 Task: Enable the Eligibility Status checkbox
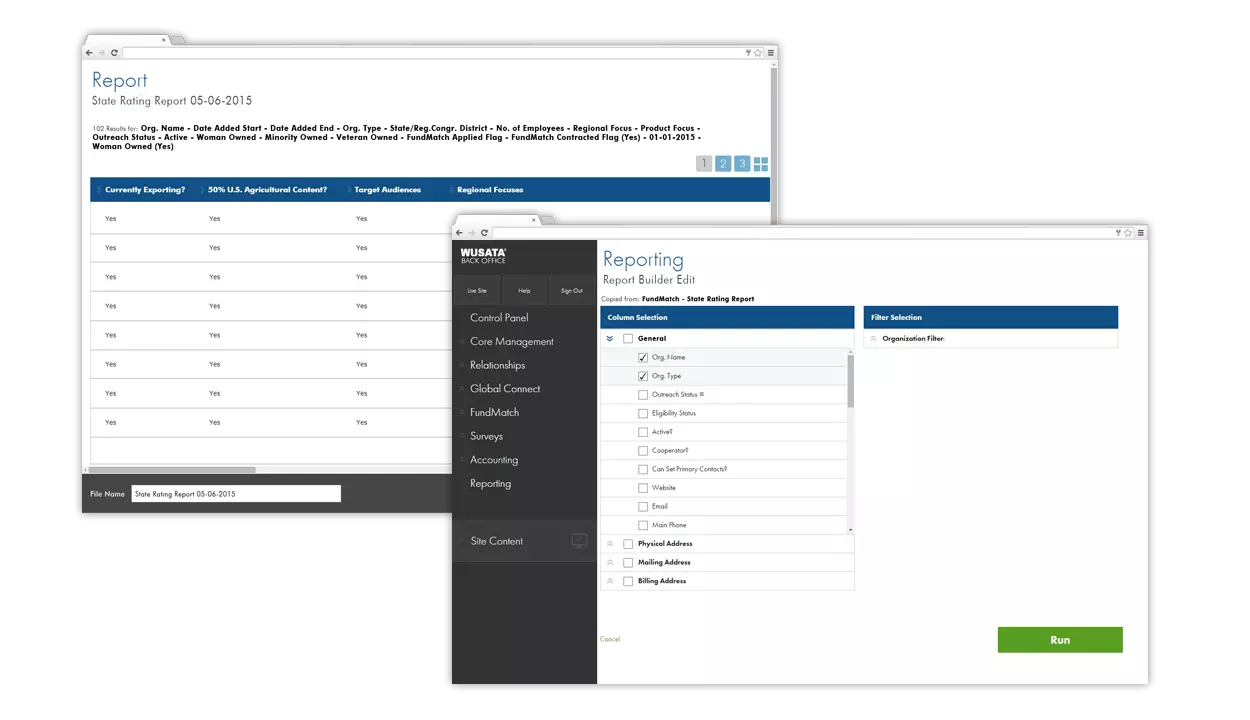pyautogui.click(x=643, y=414)
